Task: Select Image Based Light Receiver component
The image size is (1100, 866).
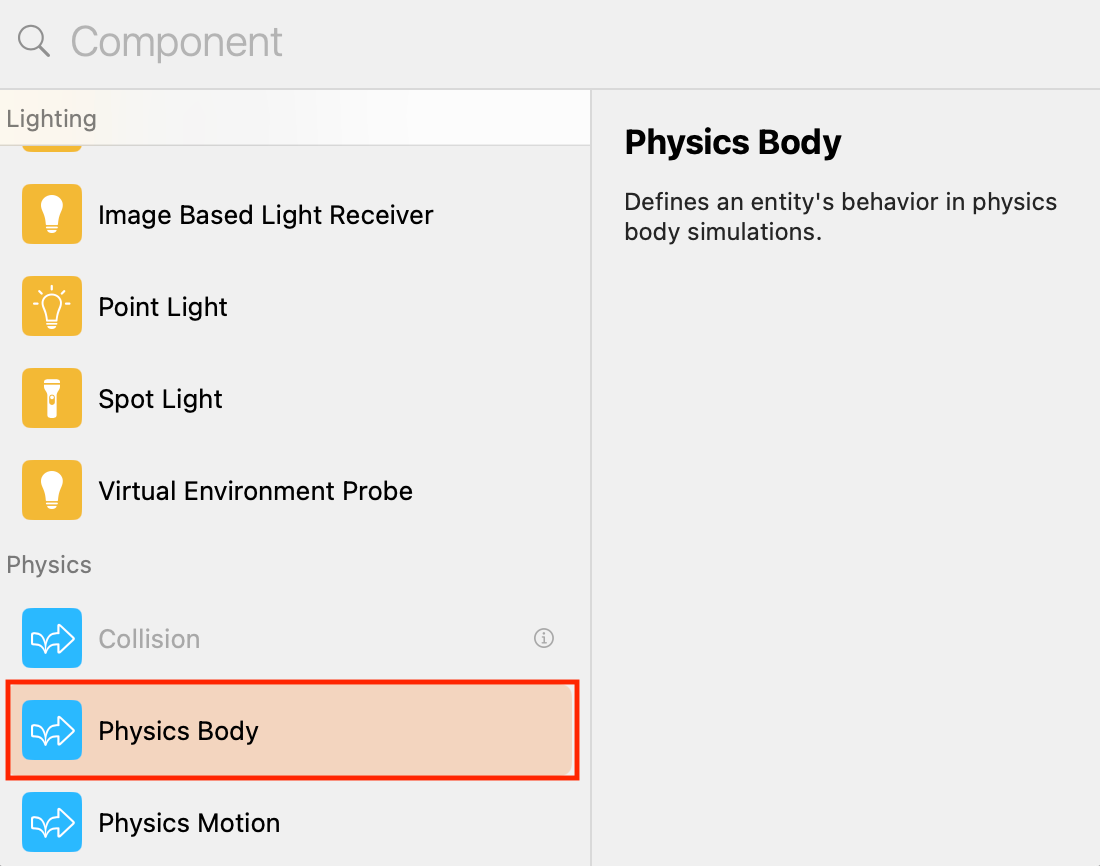Action: (x=265, y=215)
